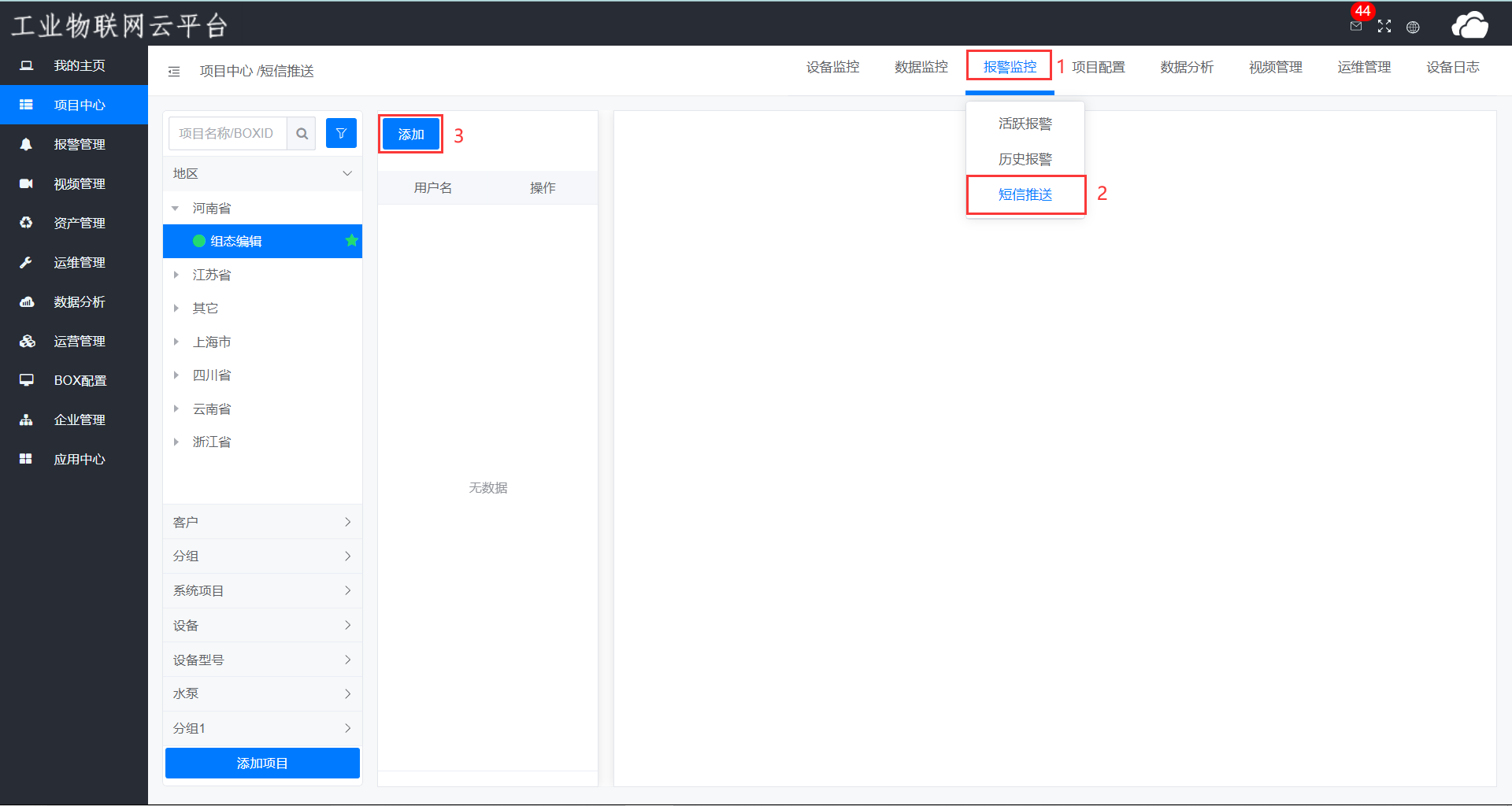Click the 添加项目 button
This screenshot has width=1512, height=806.
262,763
